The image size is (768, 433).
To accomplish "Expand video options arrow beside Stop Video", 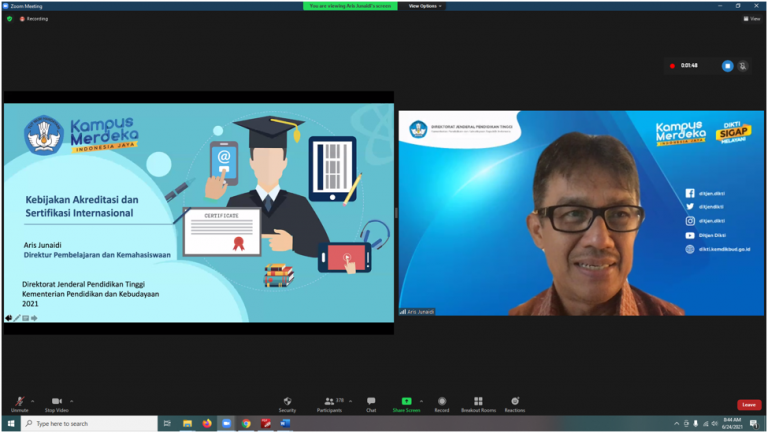I will click(x=72, y=399).
